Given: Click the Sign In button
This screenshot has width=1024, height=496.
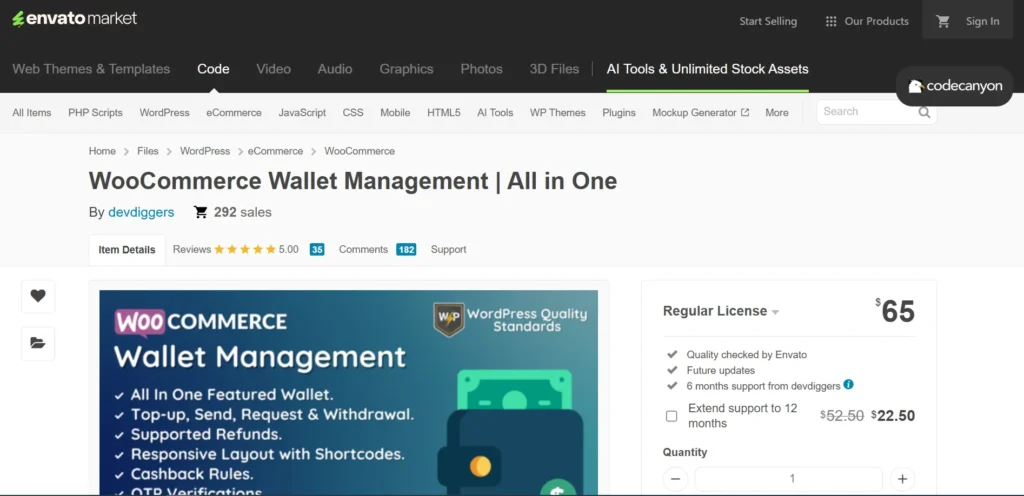Looking at the screenshot, I should 983,22.
